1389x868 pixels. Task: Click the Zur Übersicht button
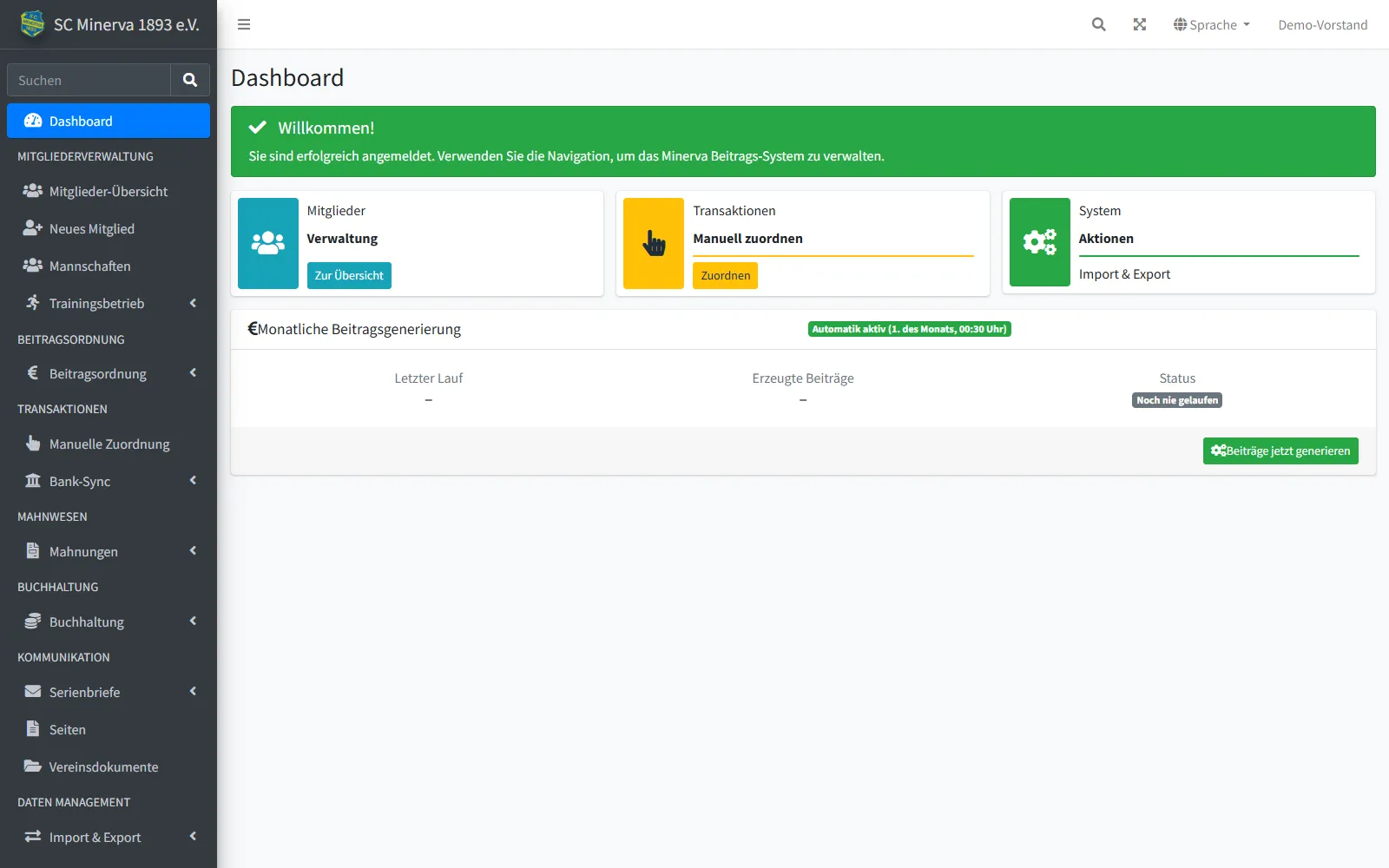point(349,275)
